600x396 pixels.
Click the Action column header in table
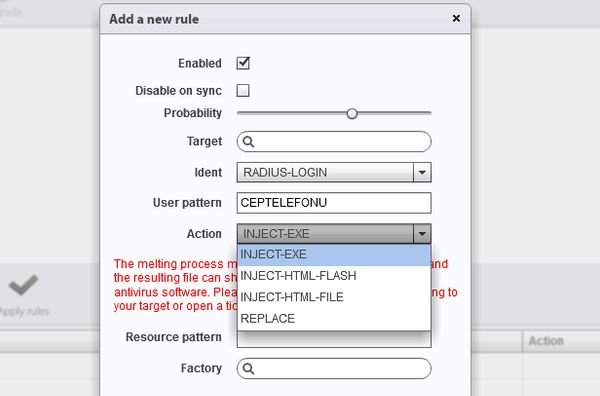[546, 341]
